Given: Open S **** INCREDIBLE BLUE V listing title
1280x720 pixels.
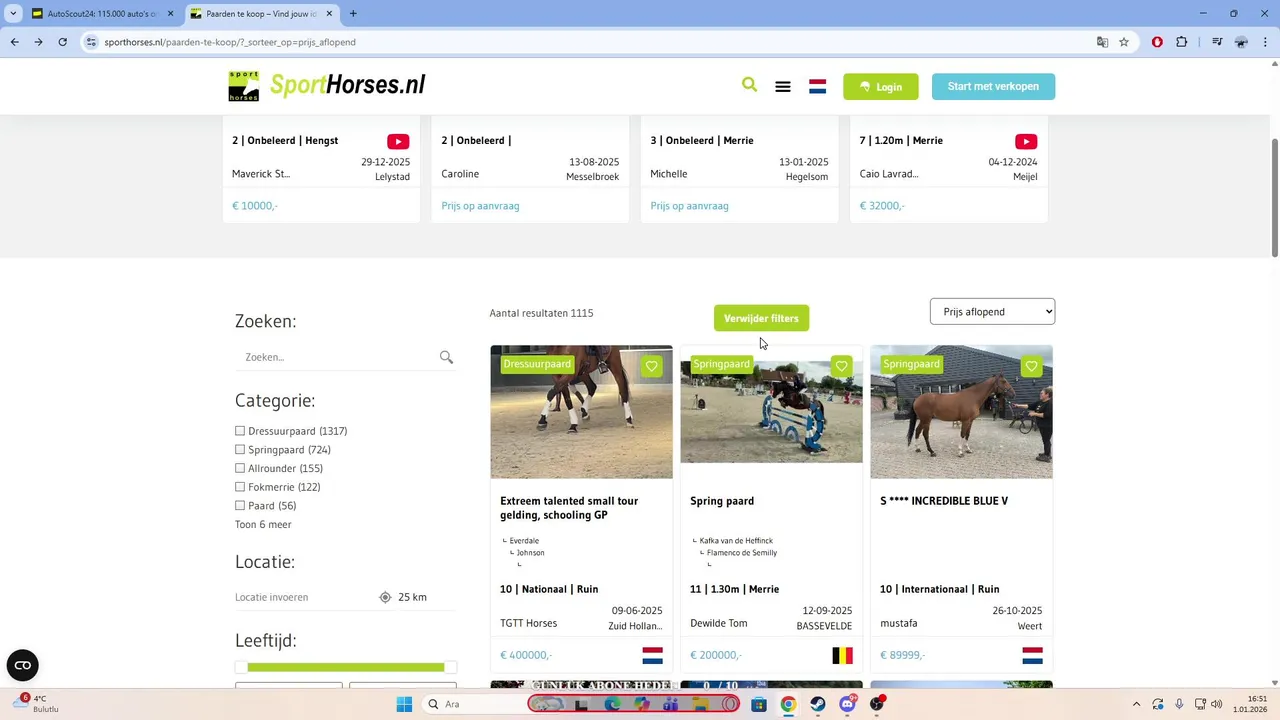Looking at the screenshot, I should 944,501.
